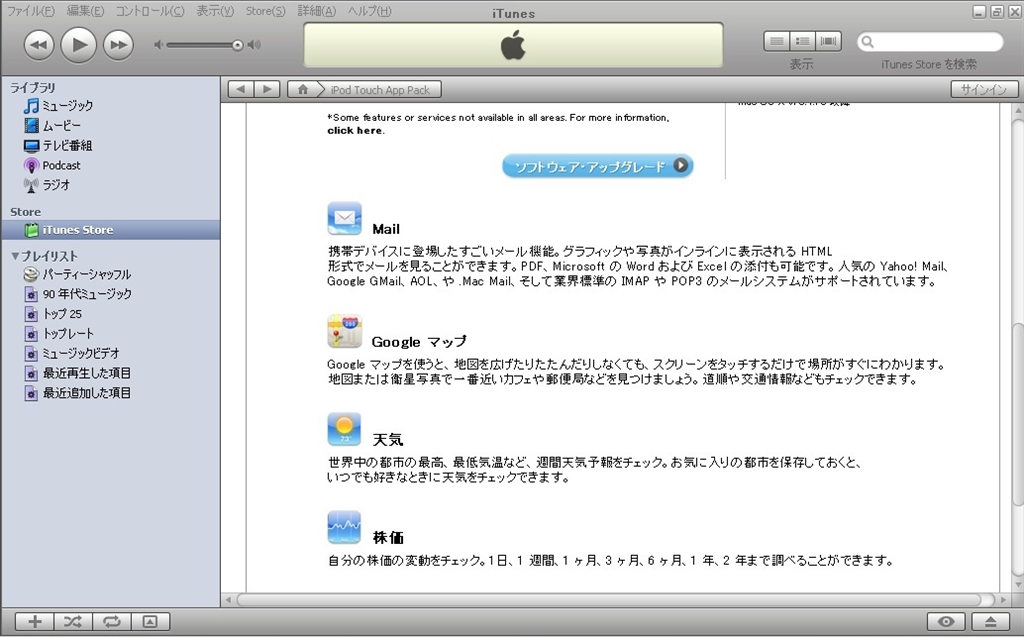Go forward in Store navigation
1024x638 pixels.
point(266,89)
